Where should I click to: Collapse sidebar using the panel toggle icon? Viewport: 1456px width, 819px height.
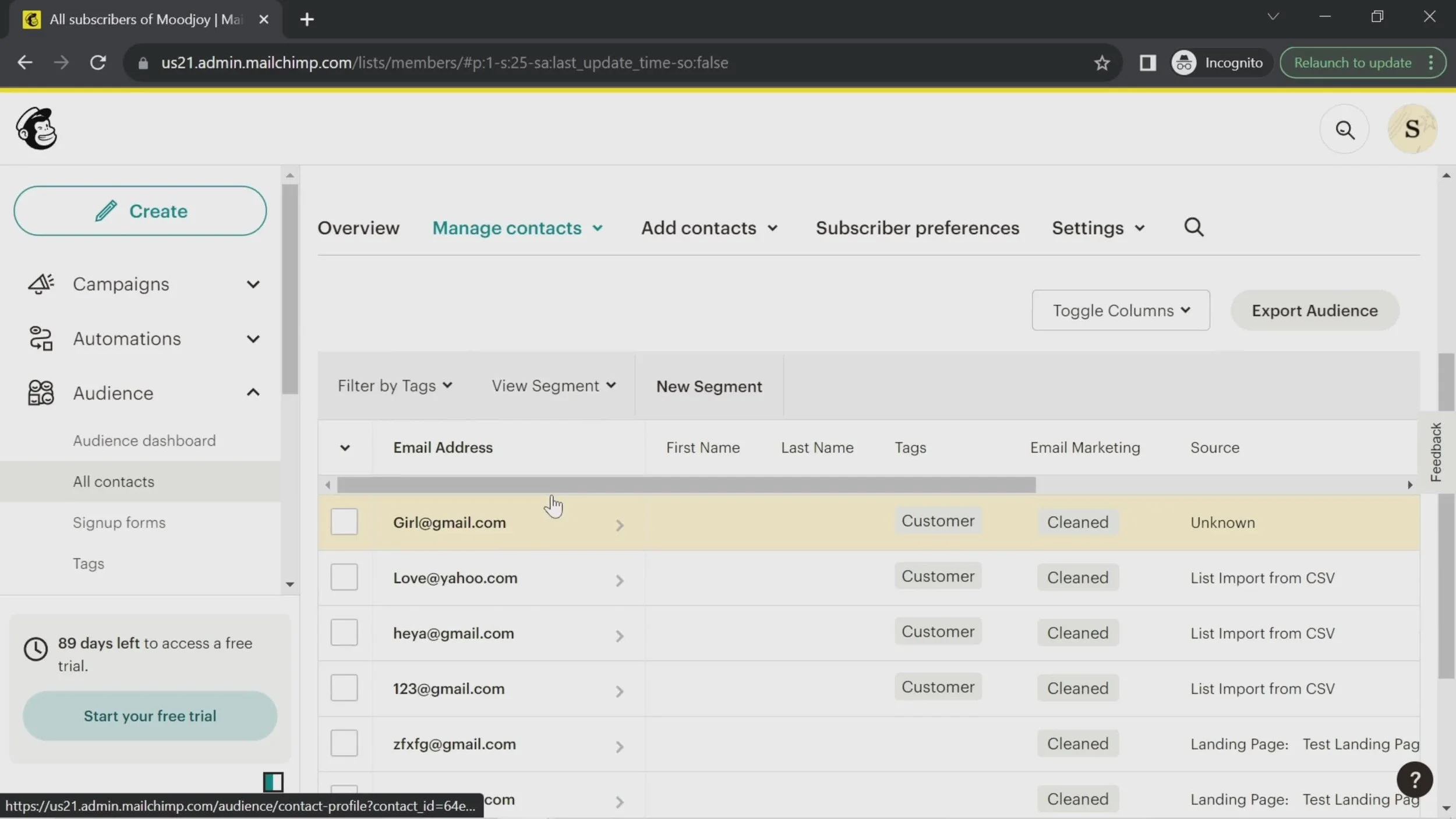273,782
